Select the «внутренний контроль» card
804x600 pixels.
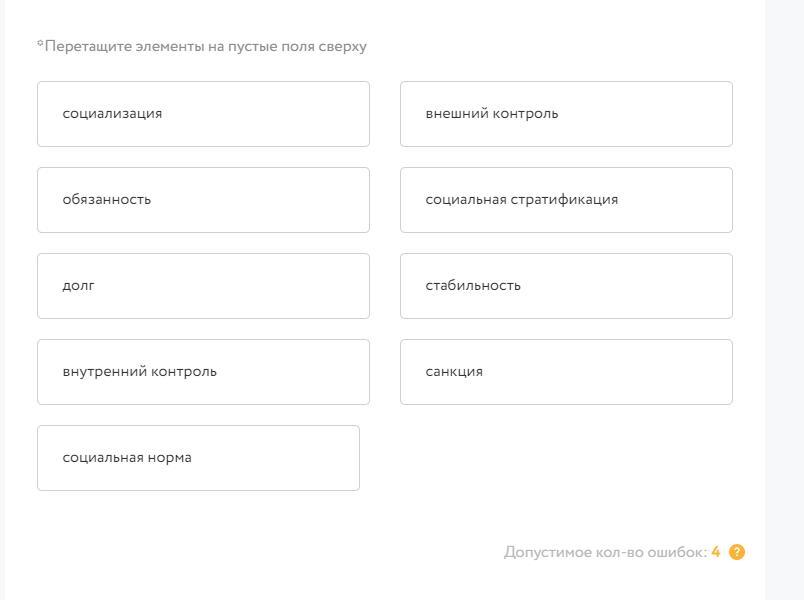(x=203, y=372)
